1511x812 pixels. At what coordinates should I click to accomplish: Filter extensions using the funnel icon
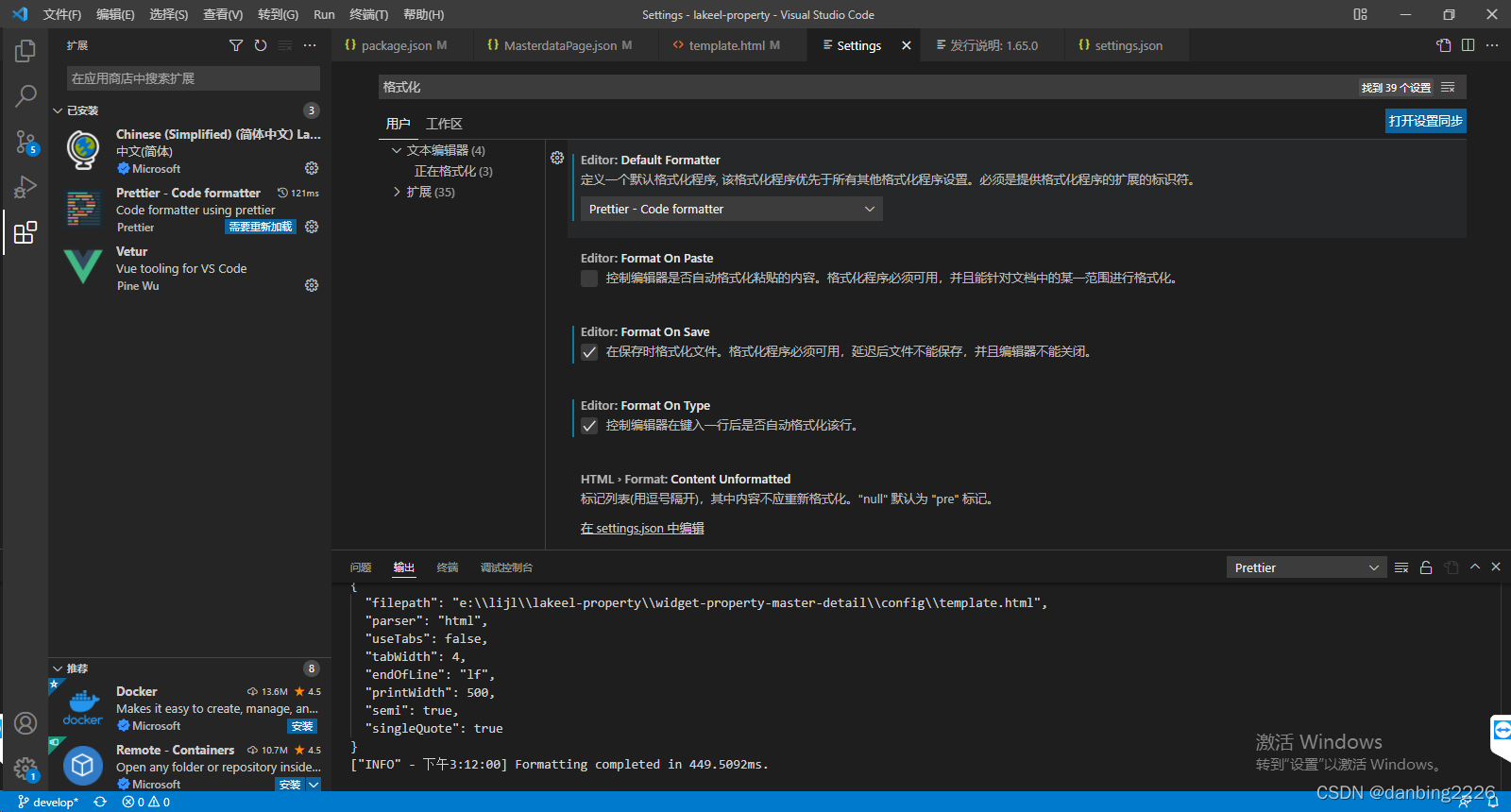point(236,45)
